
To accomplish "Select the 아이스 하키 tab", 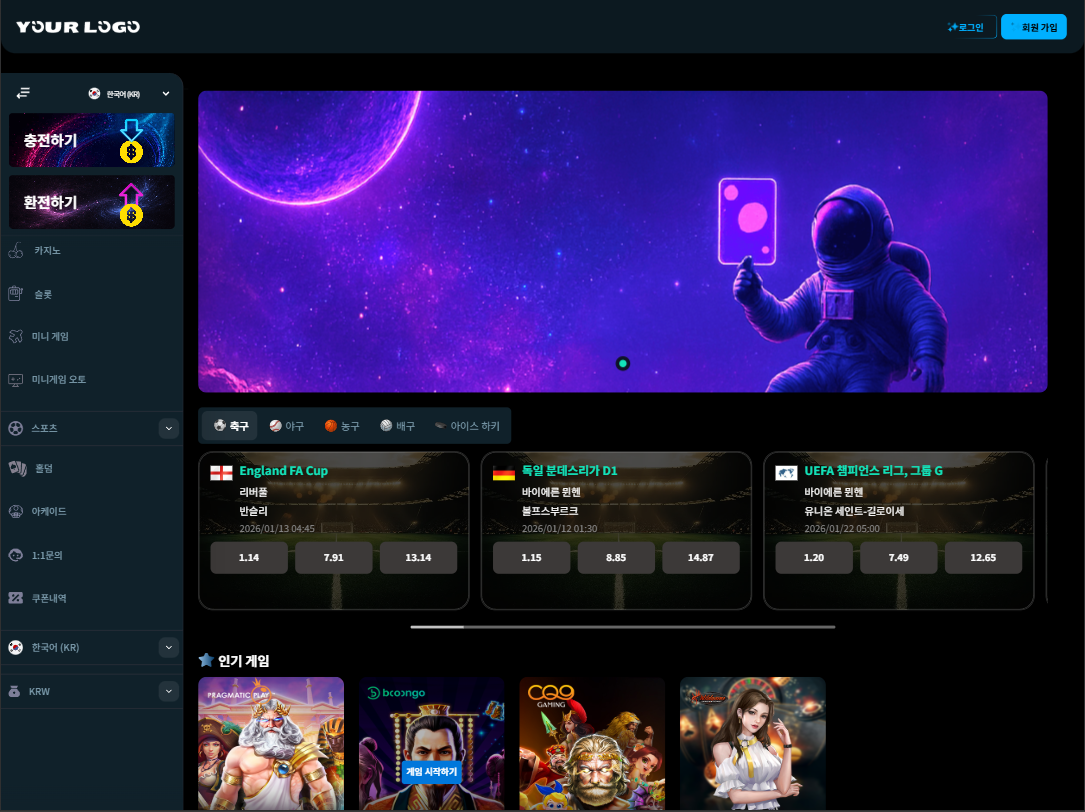I will point(466,426).
